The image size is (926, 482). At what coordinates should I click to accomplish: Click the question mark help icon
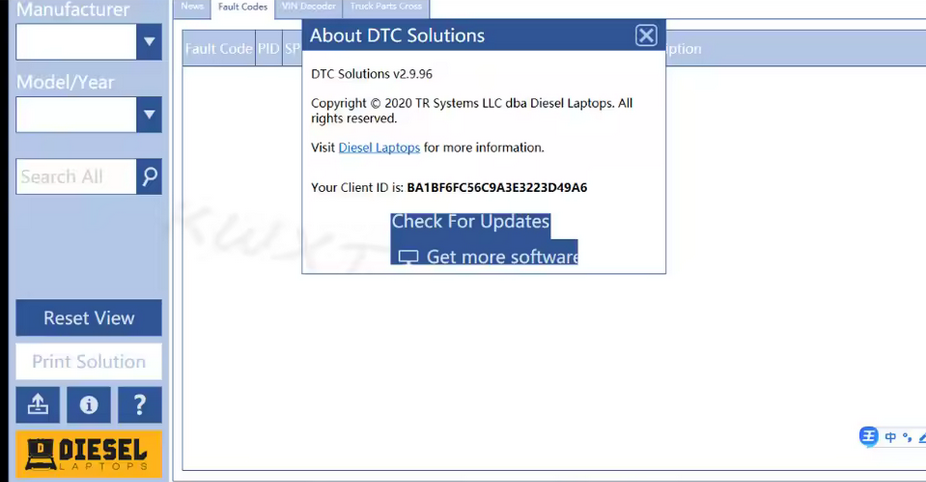pyautogui.click(x=139, y=405)
